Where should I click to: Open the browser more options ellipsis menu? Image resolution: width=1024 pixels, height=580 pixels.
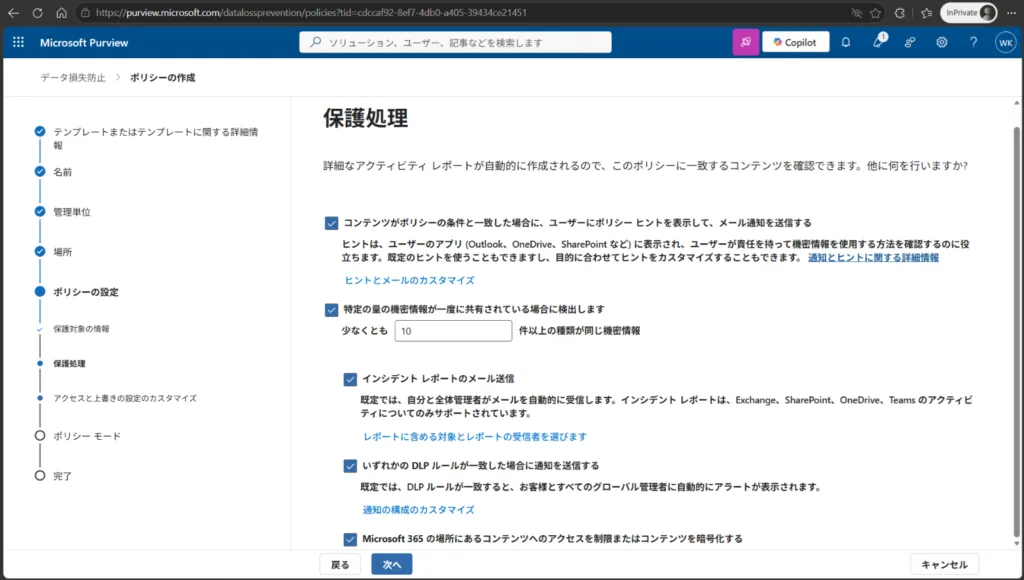click(x=1012, y=12)
